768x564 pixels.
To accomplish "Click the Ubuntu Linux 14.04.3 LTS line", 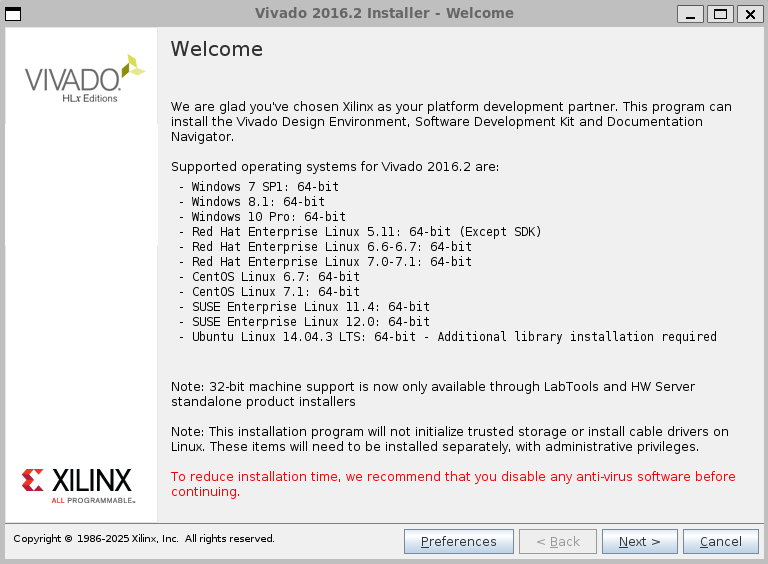I will [x=454, y=337].
